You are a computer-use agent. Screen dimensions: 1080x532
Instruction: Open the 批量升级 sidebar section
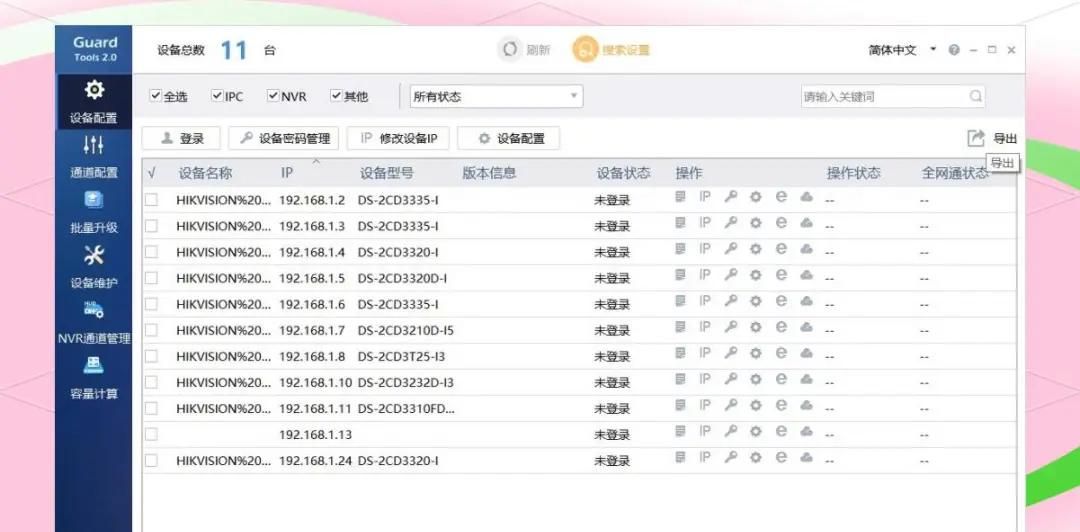tap(94, 212)
